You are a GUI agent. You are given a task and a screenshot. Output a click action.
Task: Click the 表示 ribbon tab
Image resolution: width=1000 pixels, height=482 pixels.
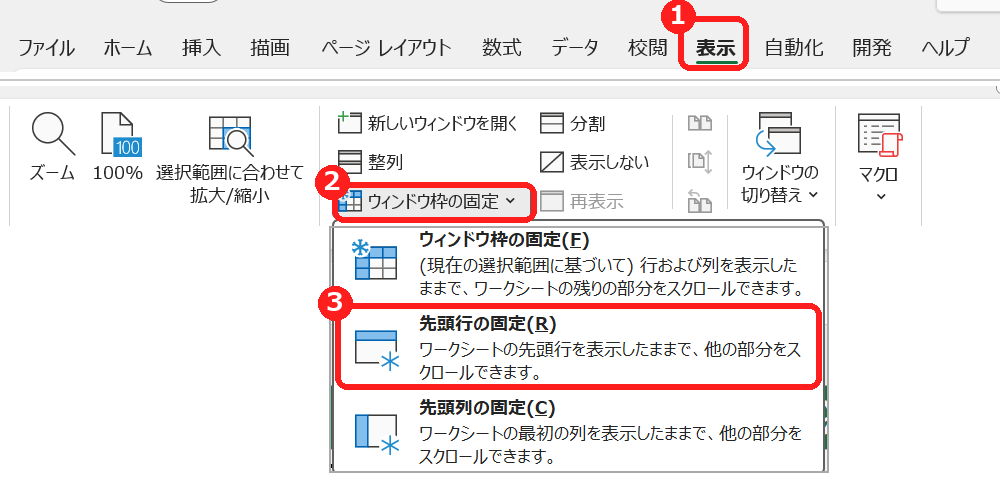[715, 48]
